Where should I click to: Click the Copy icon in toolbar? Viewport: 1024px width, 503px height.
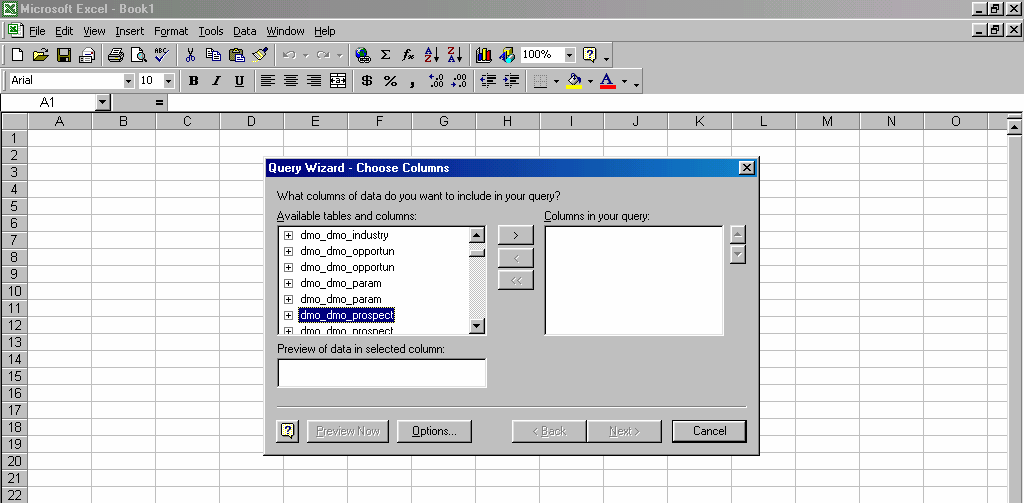tap(214, 56)
